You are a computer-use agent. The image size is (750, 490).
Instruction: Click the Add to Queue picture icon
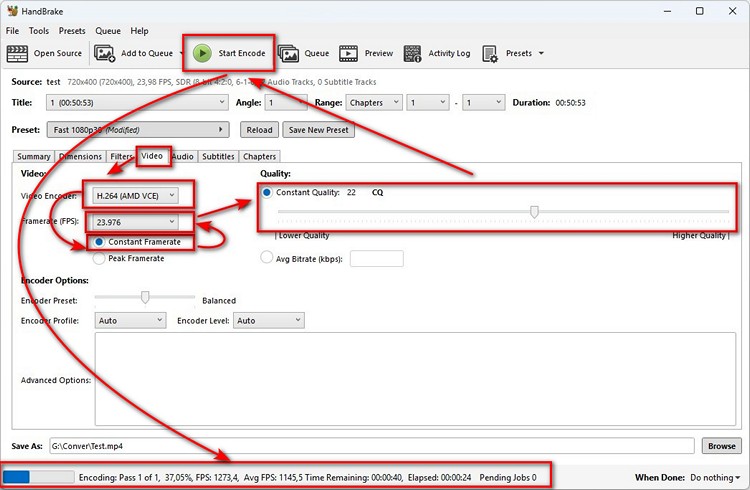tap(104, 54)
